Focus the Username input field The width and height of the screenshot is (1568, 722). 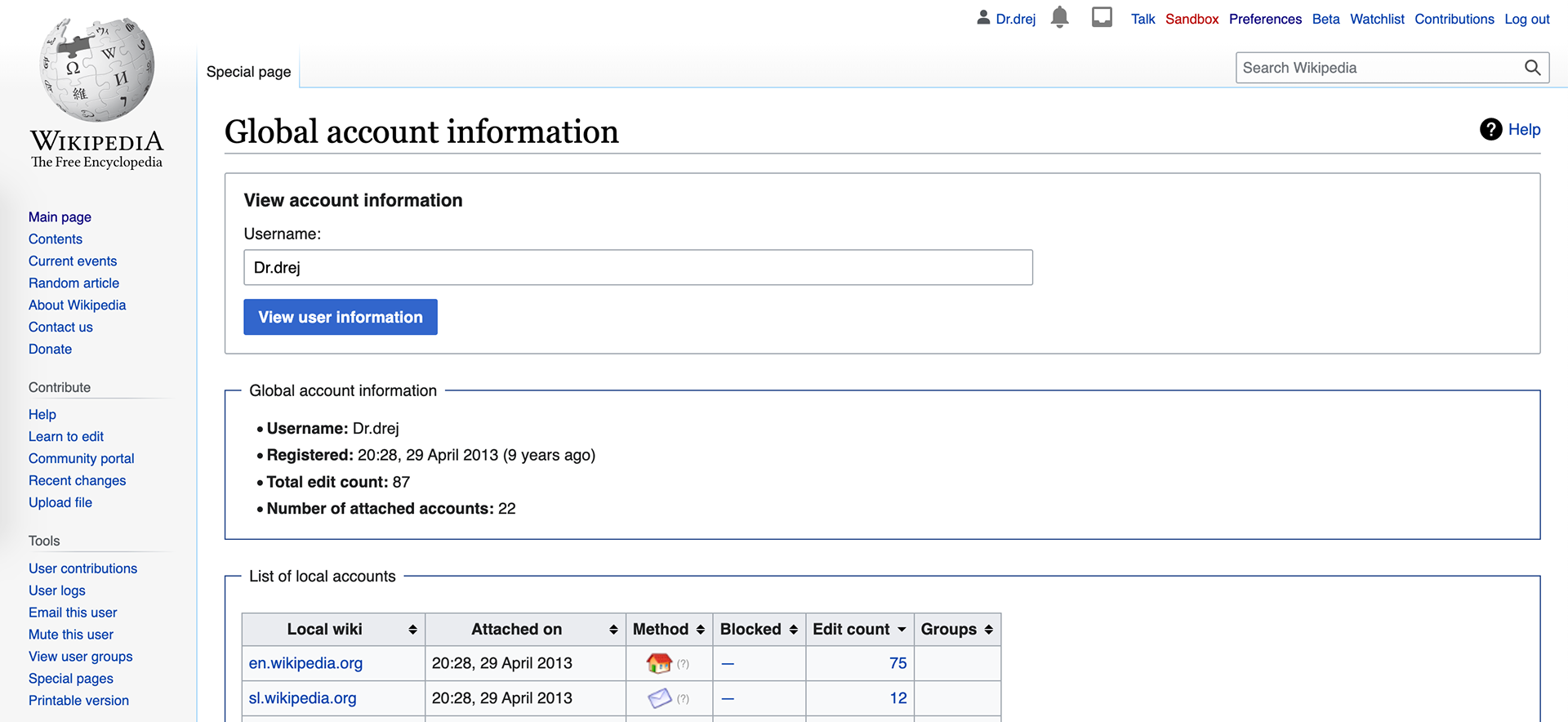[x=638, y=268]
